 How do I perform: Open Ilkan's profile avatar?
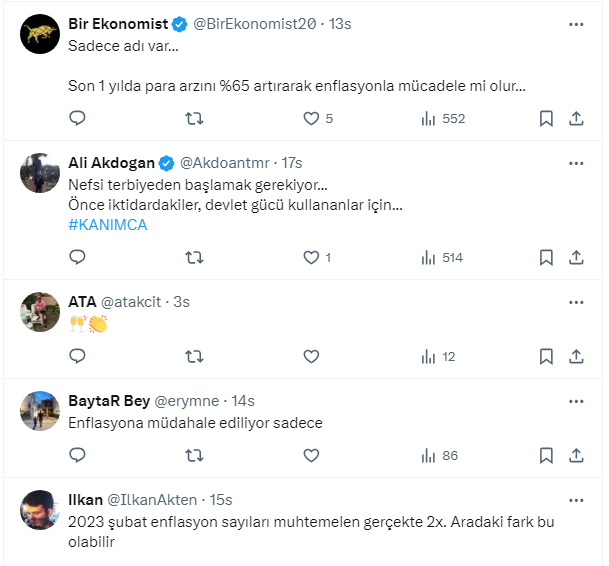(40, 512)
